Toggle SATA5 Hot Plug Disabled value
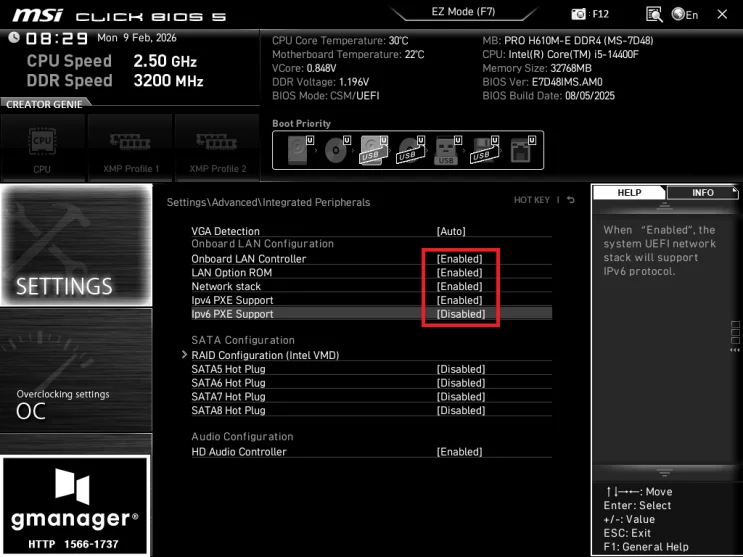Image resolution: width=743 pixels, height=557 pixels. coord(461,369)
